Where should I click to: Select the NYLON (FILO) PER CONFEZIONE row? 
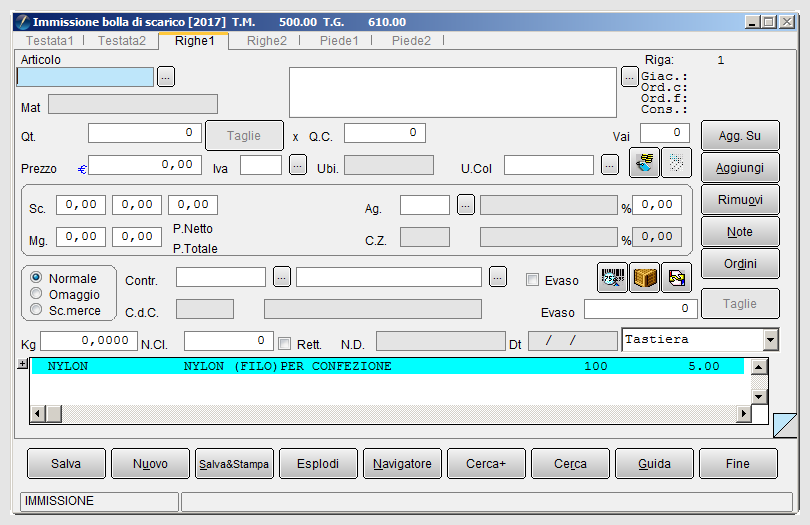click(x=387, y=366)
